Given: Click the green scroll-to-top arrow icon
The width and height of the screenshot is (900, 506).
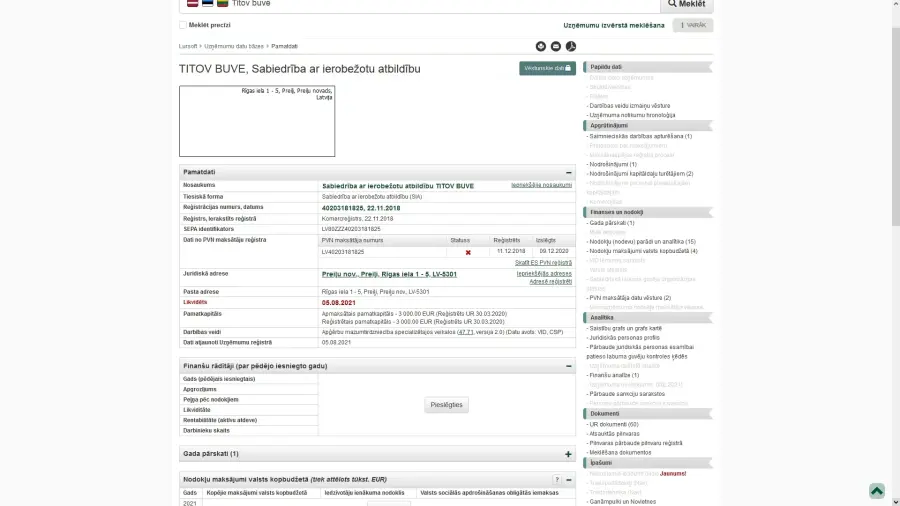Looking at the screenshot, I should (x=876, y=491).
